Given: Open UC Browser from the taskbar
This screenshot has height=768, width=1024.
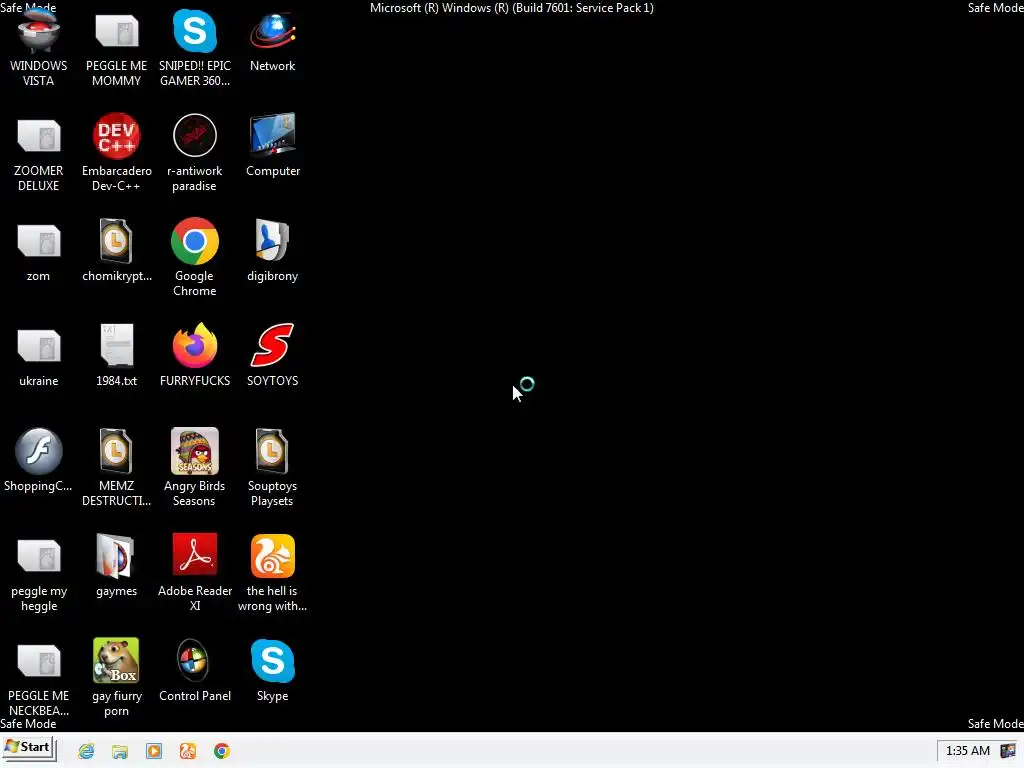Looking at the screenshot, I should (x=188, y=751).
